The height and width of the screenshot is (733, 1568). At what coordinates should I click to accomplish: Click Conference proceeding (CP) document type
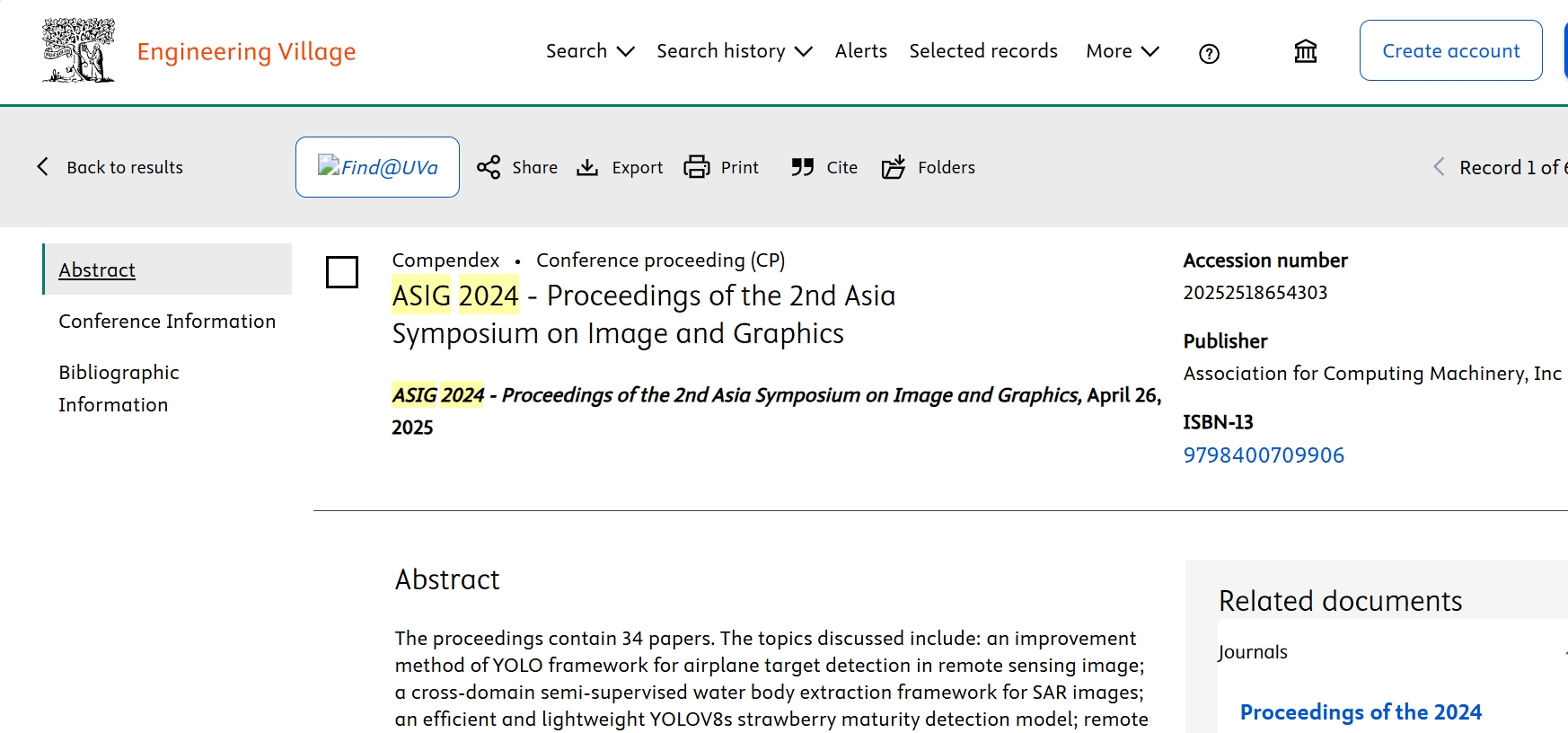[661, 261]
